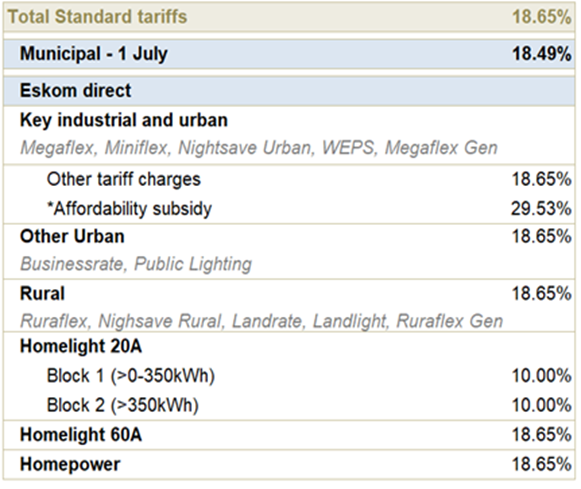The image size is (581, 489).
Task: Click the Homepower row label
Action: 70,464
